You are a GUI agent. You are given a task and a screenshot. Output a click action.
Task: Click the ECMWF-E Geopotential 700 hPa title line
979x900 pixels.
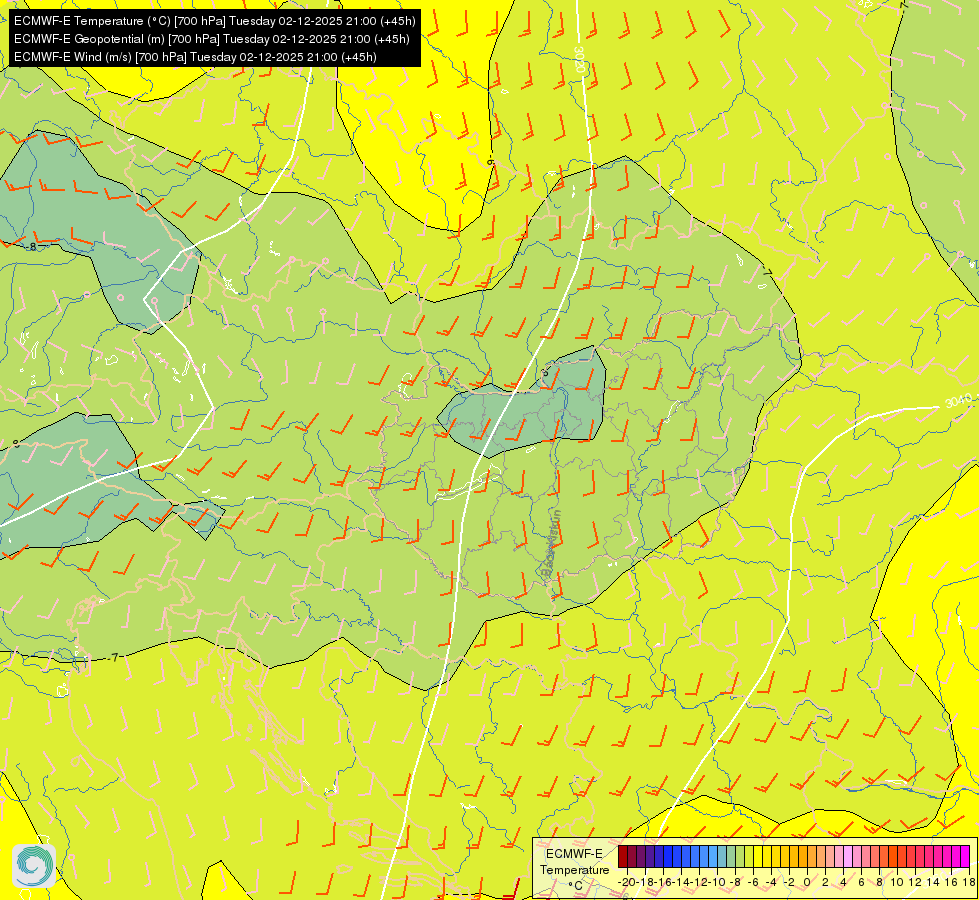(212, 39)
